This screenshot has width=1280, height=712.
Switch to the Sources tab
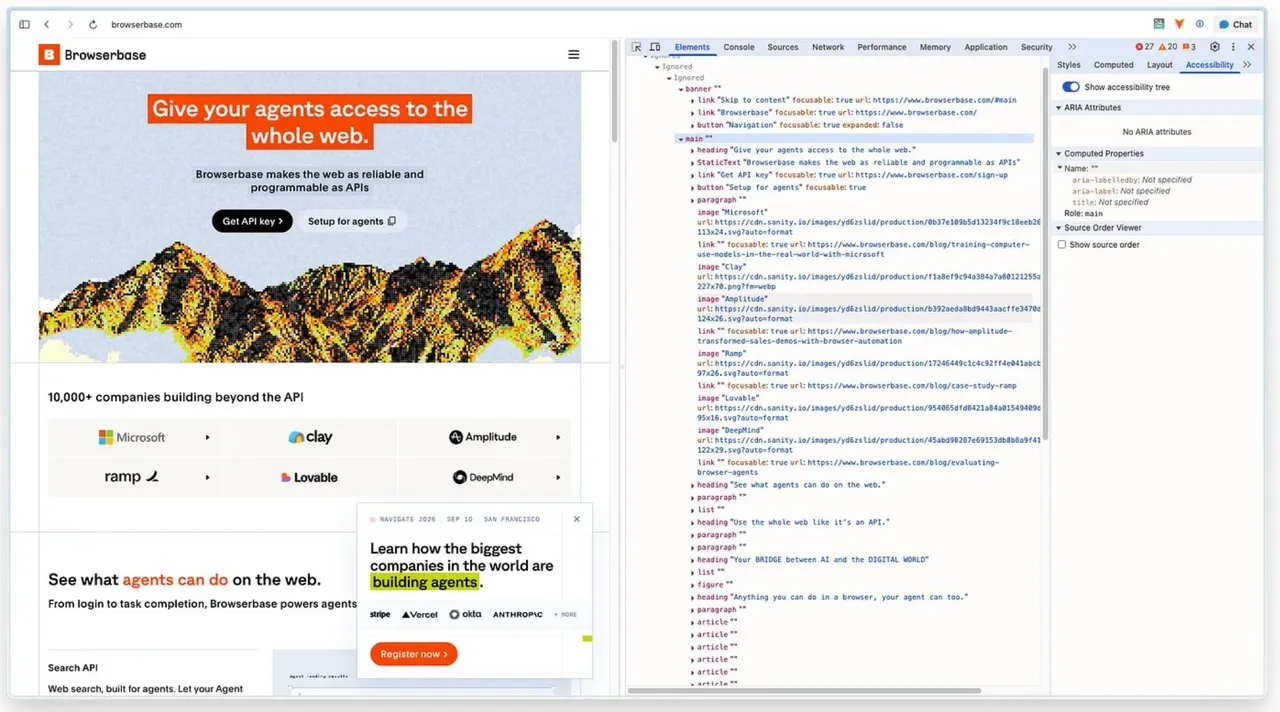(783, 47)
